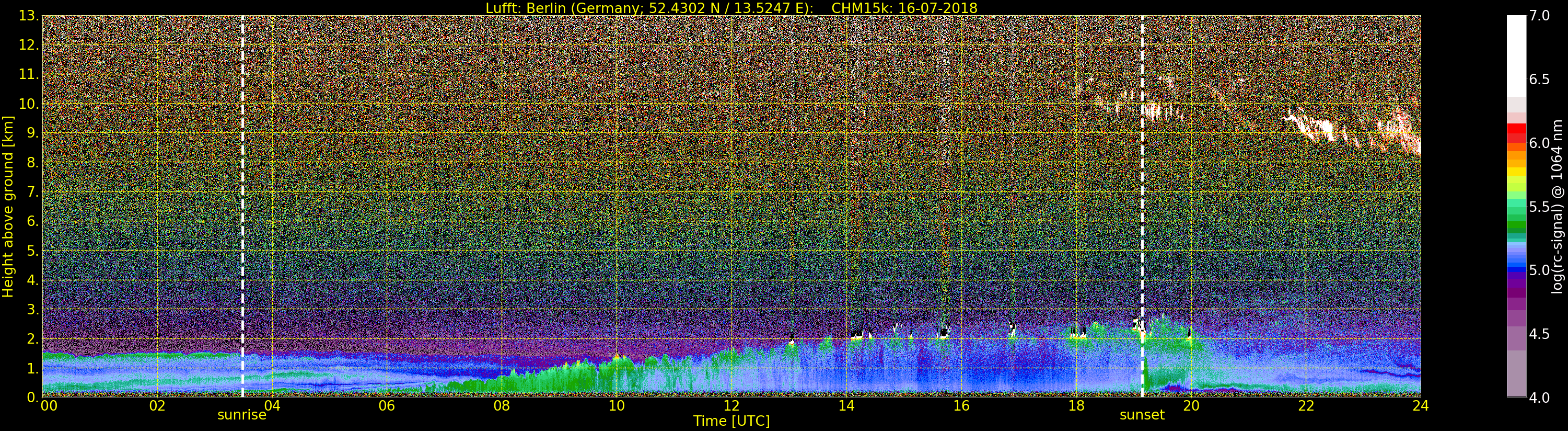Click the time axis tick '18'

[1076, 406]
